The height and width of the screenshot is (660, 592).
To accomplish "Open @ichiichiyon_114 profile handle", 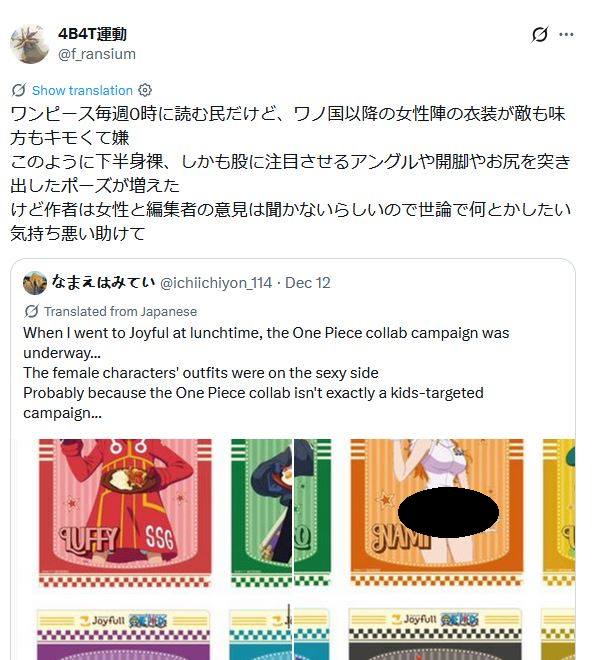I will 216,283.
